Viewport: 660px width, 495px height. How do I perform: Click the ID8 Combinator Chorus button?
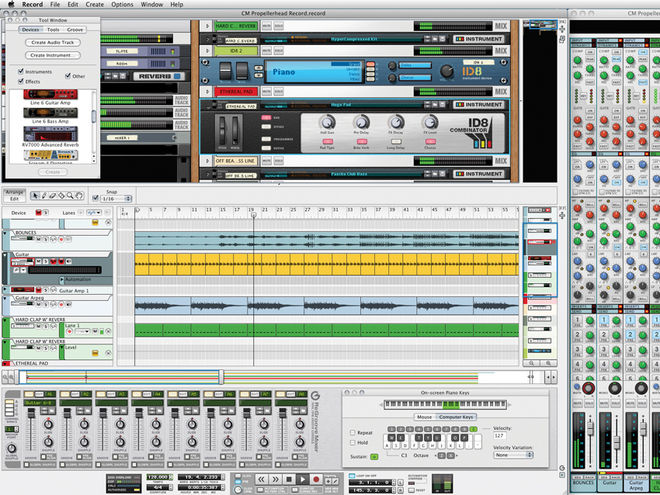[x=430, y=142]
